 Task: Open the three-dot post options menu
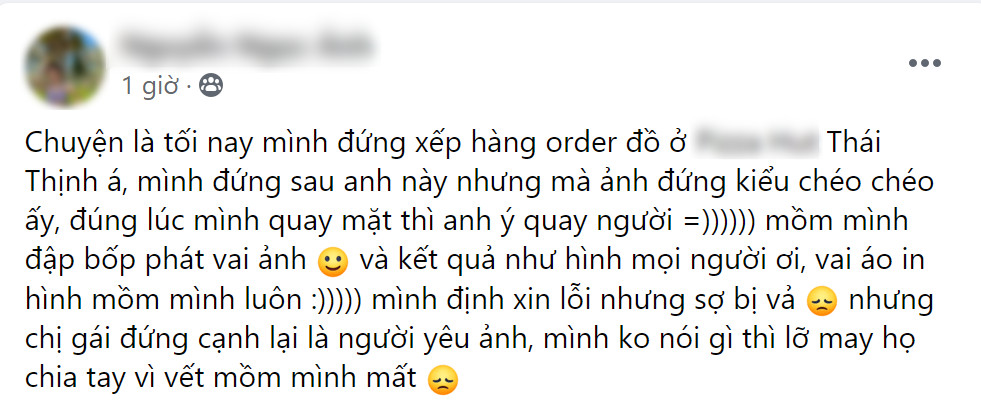tap(925, 63)
